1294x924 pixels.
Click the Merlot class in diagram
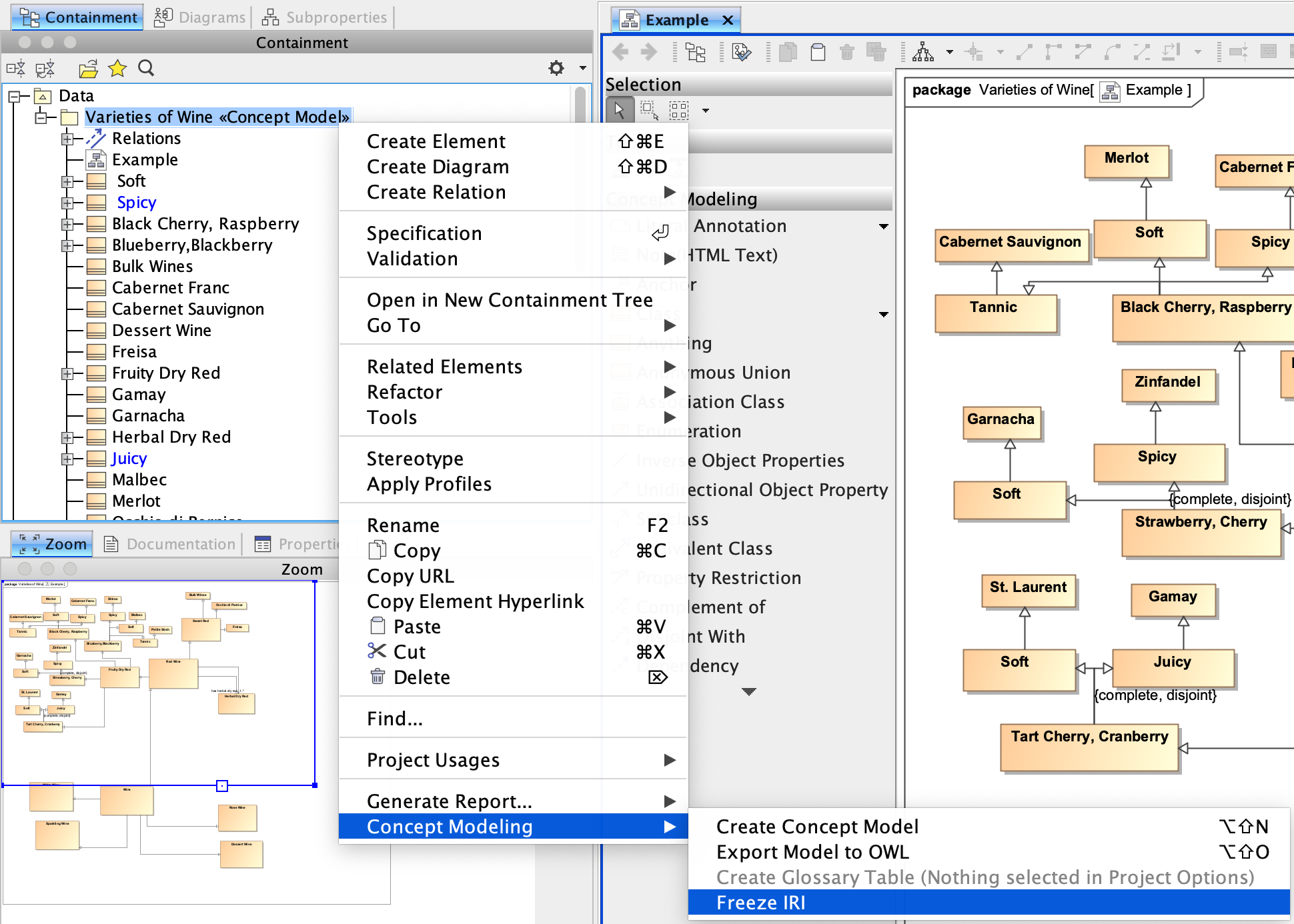[1126, 161]
